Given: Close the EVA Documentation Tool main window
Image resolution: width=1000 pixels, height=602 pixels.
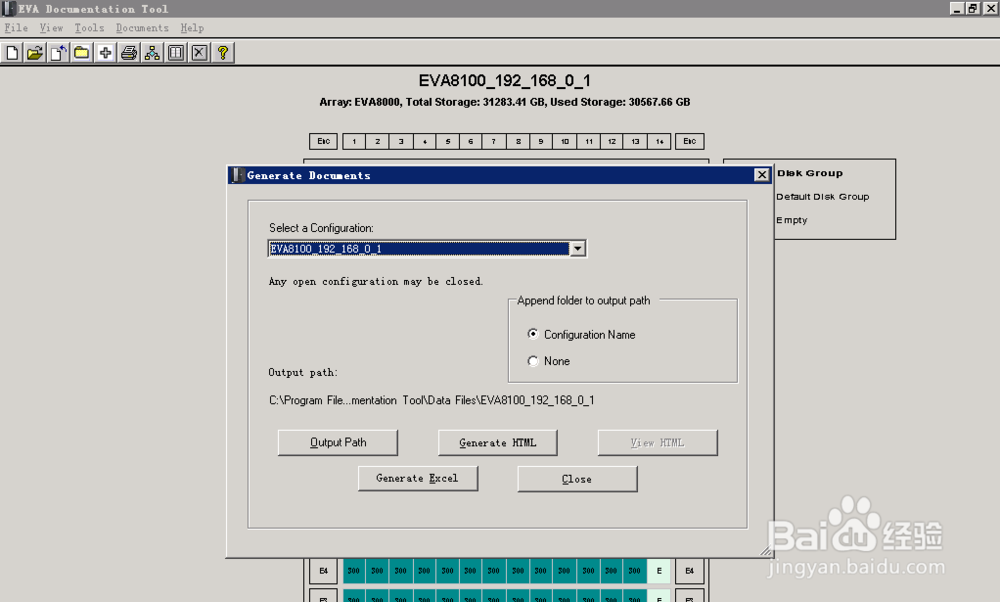Looking at the screenshot, I should pyautogui.click(x=990, y=8).
